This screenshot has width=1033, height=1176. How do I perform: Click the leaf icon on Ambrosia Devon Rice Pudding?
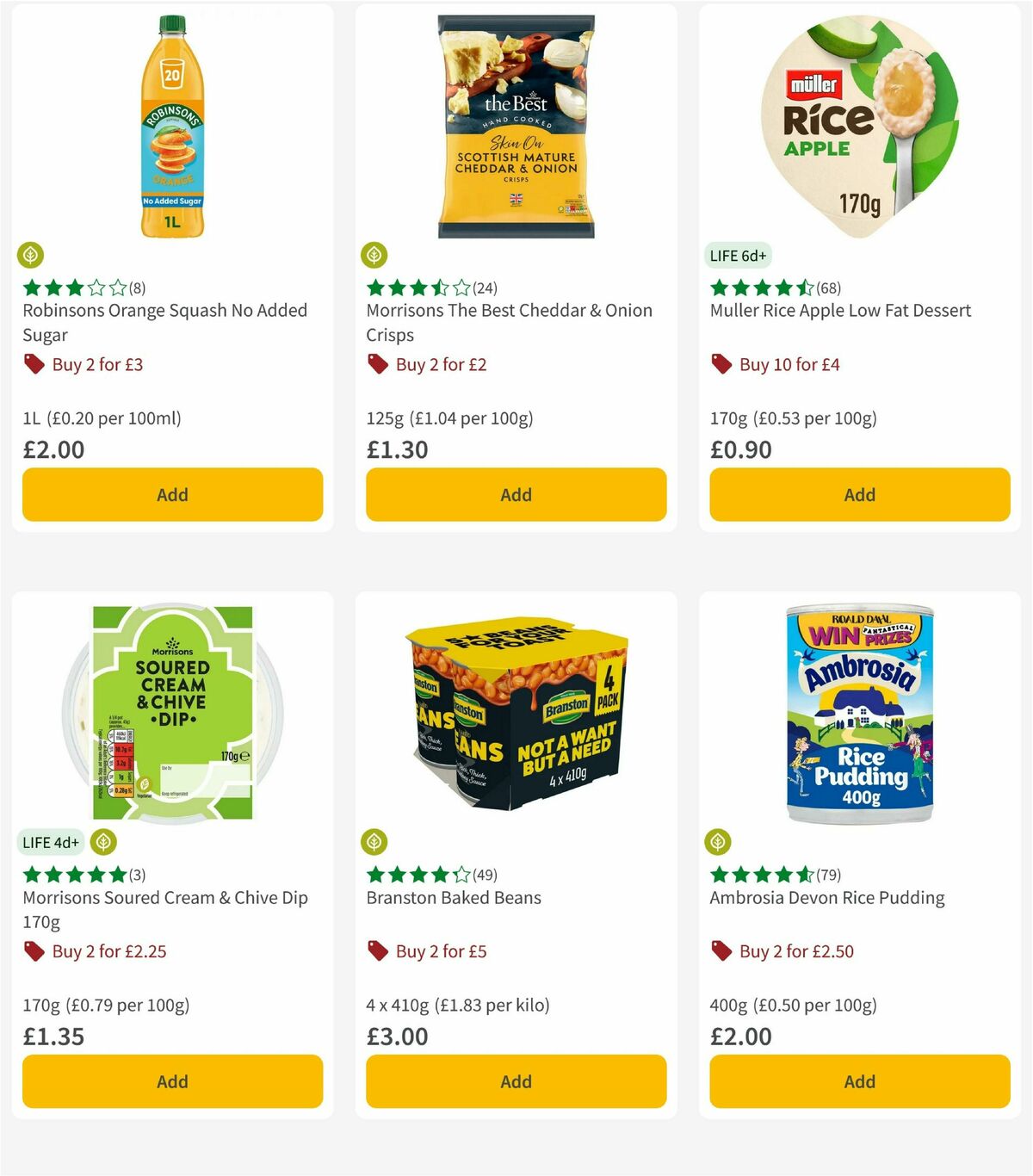pos(719,842)
